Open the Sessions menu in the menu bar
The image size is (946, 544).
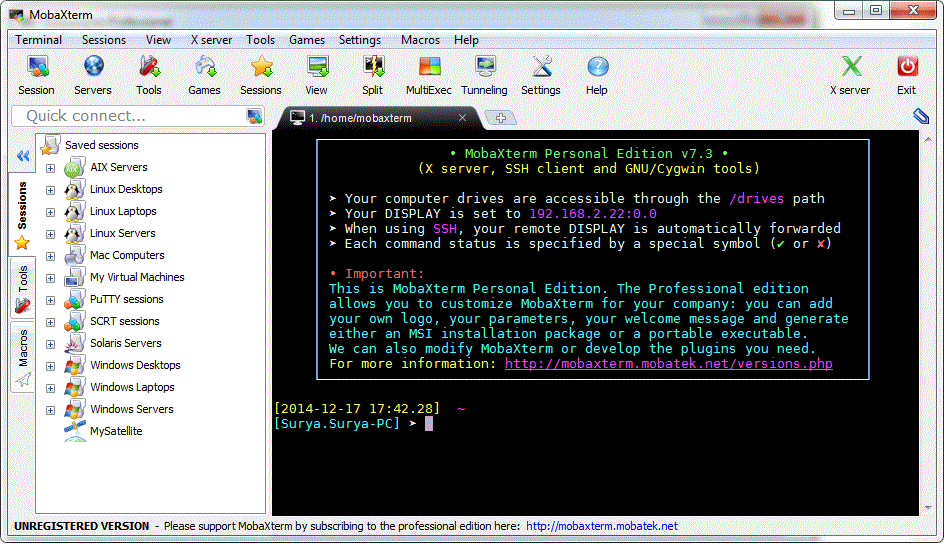104,40
